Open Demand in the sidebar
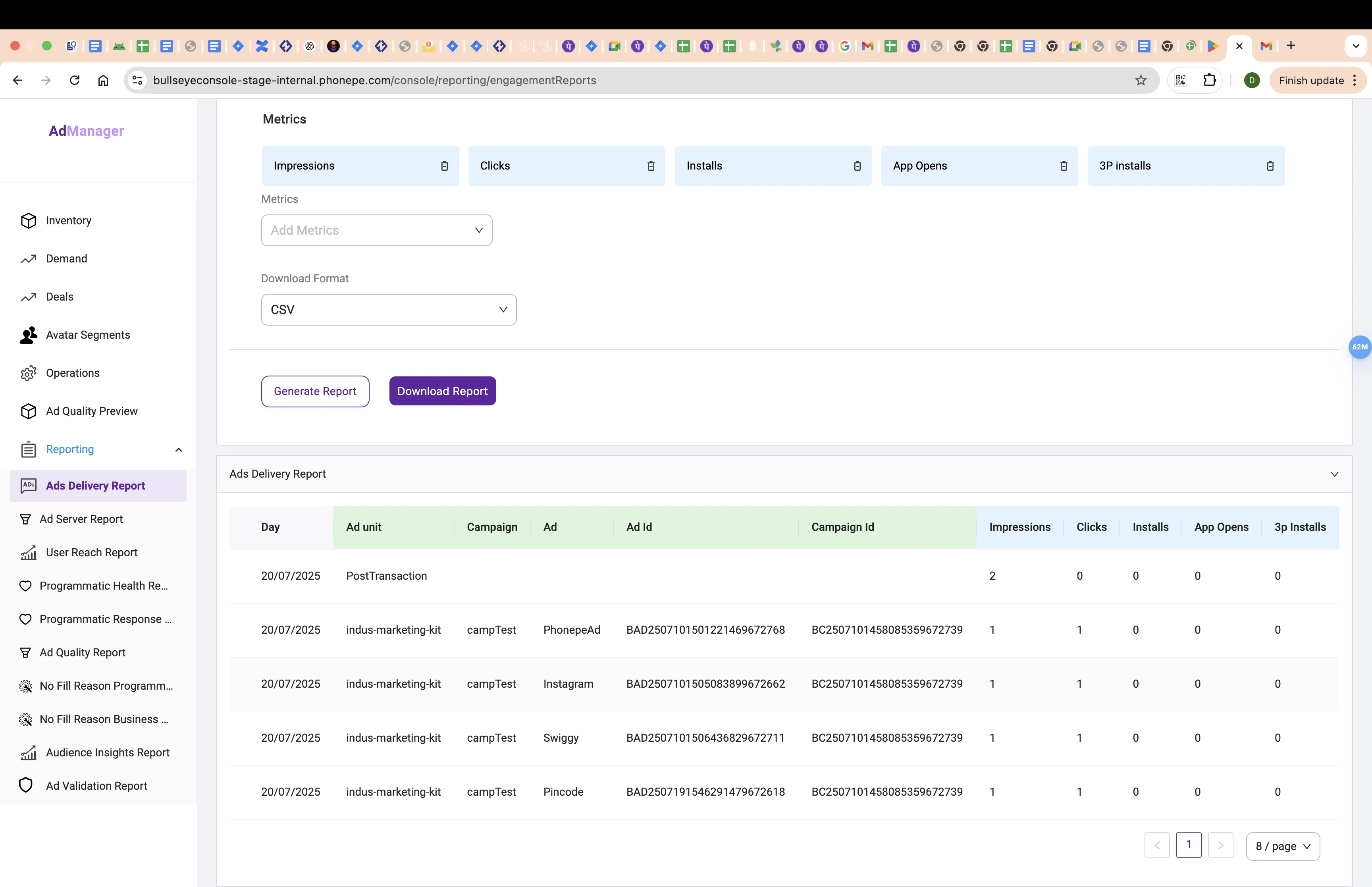1372x887 pixels. coord(66,258)
